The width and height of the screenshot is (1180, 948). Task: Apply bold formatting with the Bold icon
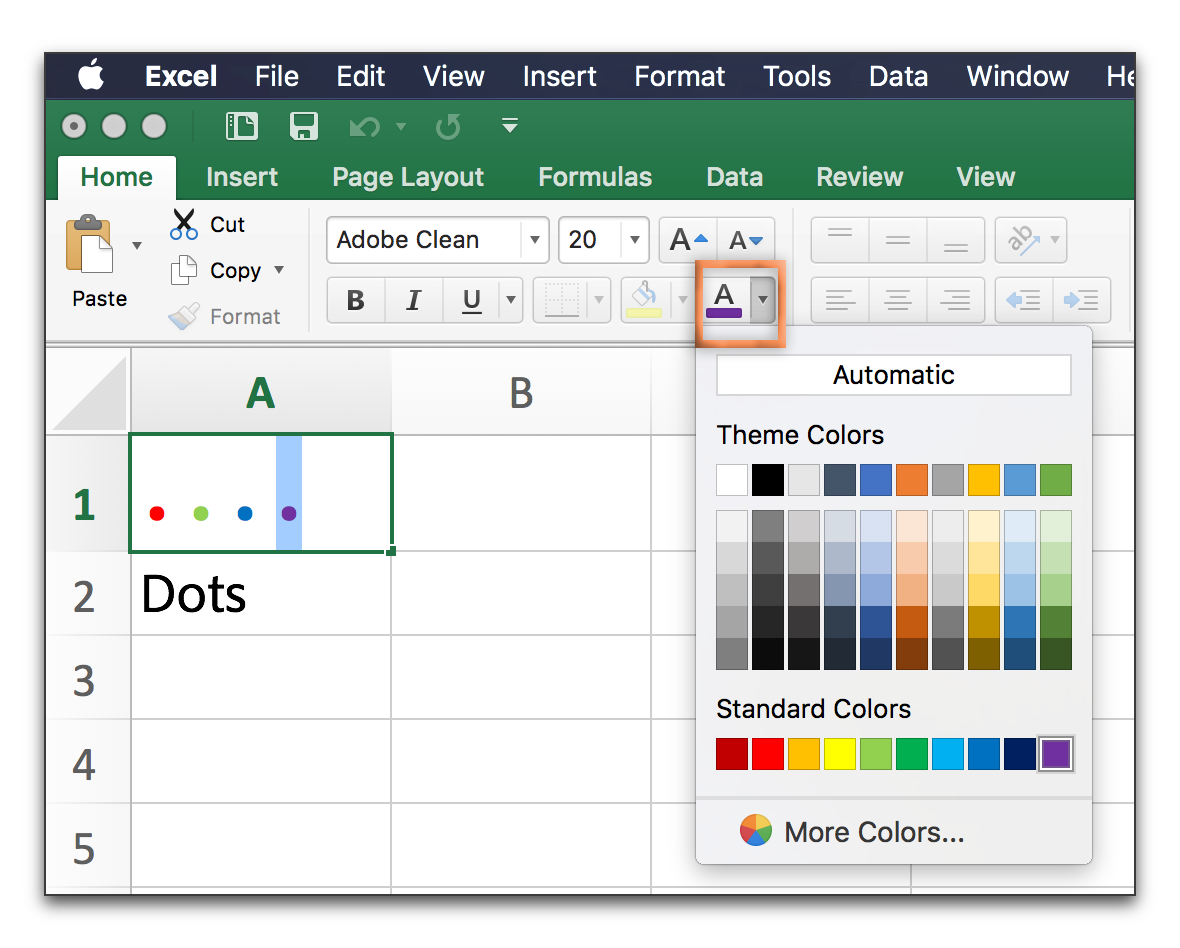pos(356,299)
